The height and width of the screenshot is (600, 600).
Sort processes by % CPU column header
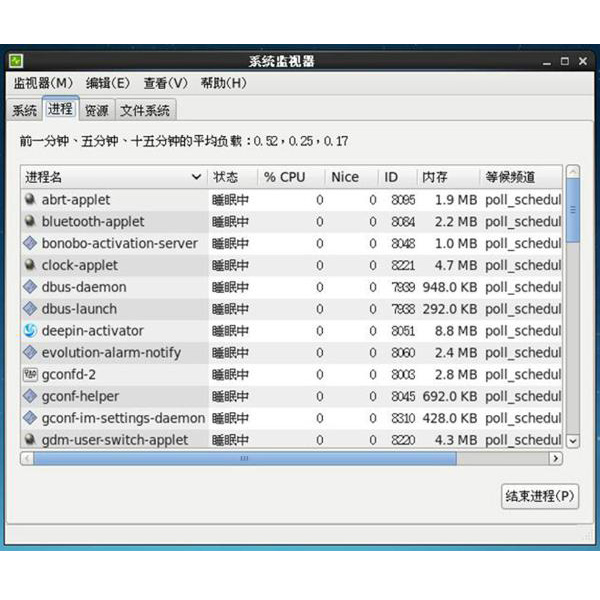285,177
